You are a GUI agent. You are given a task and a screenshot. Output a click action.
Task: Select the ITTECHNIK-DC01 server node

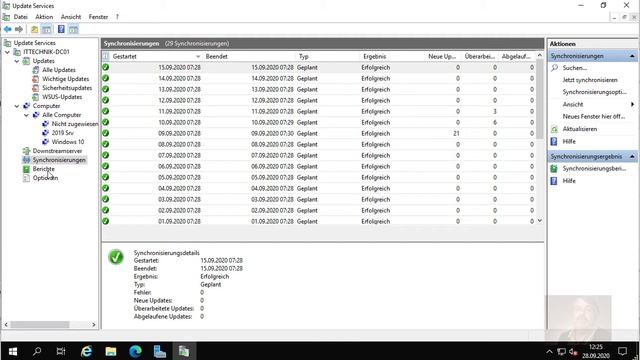pyautogui.click(x=46, y=52)
